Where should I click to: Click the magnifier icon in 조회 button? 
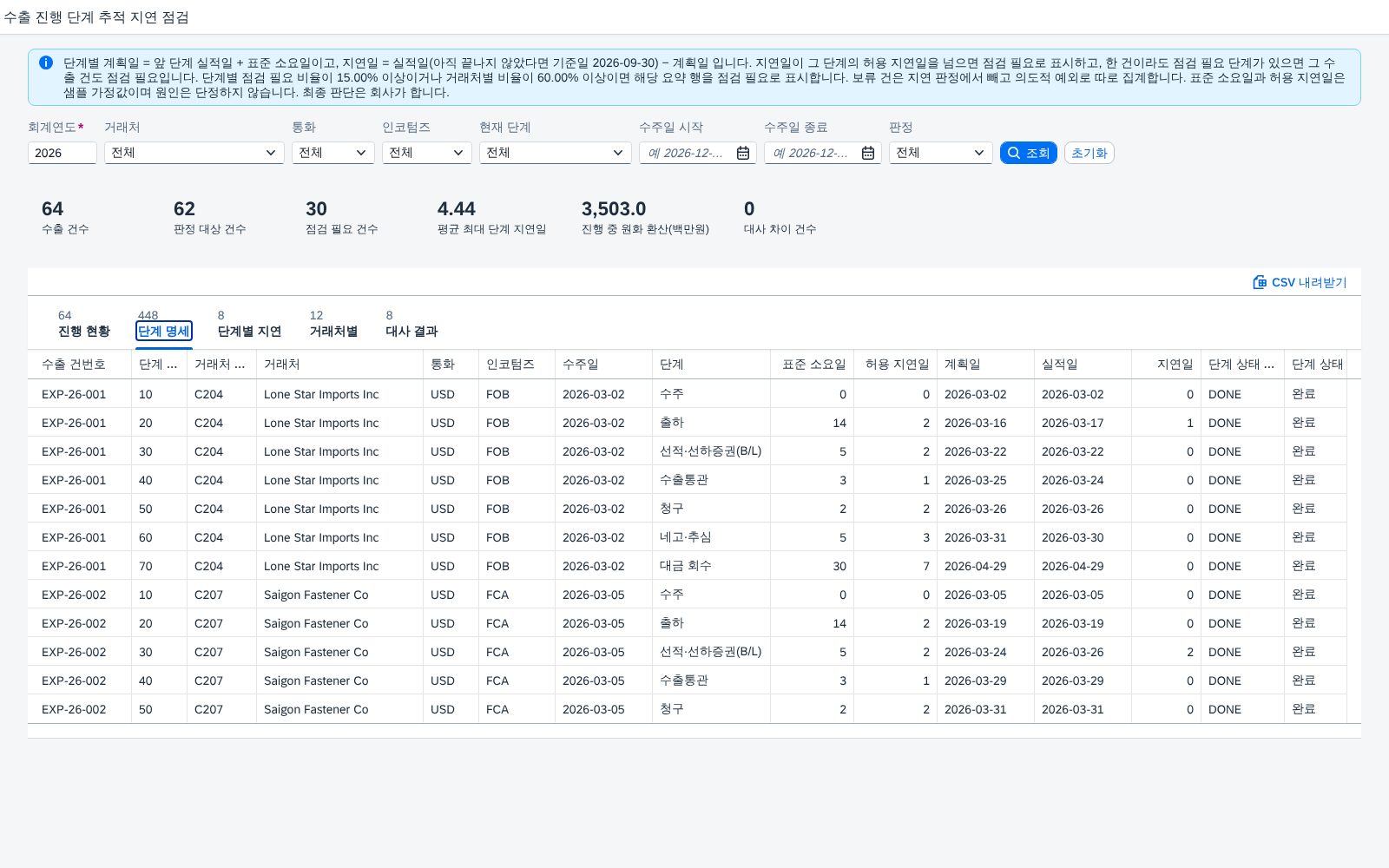(1013, 153)
